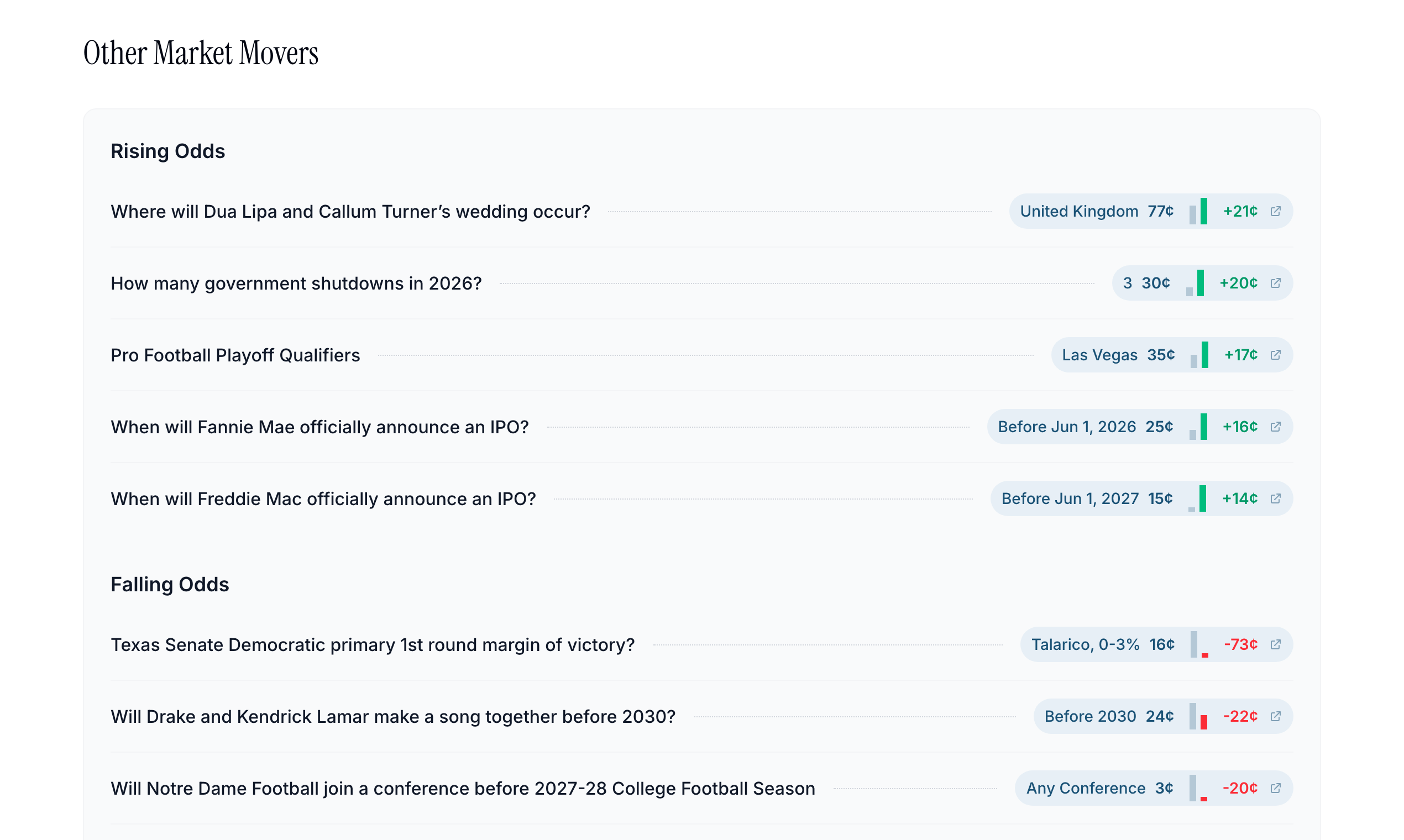The image size is (1404, 840).
Task: Open Notre Dame Football conference market
Action: (x=463, y=789)
